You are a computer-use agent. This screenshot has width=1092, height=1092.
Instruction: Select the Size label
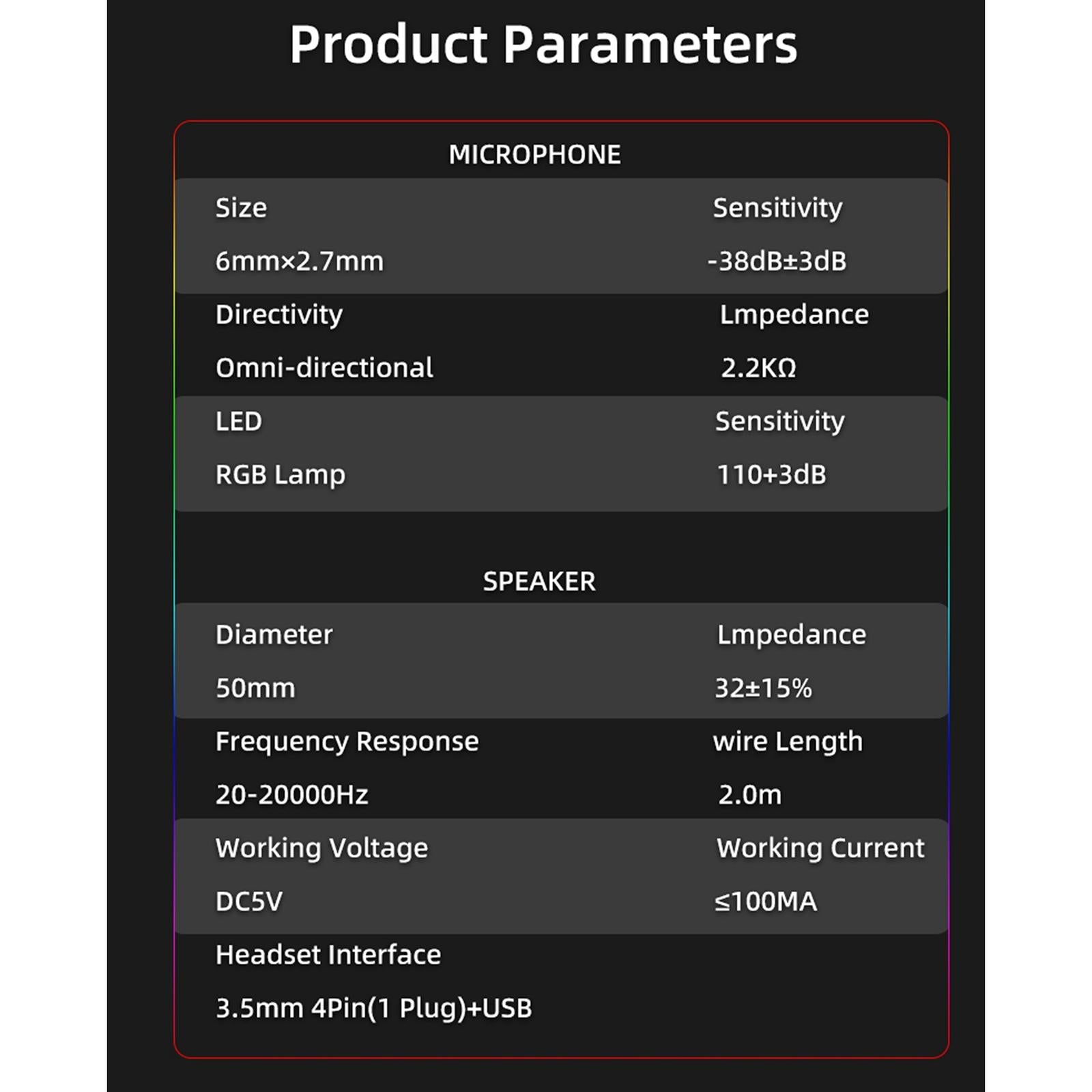coord(241,207)
